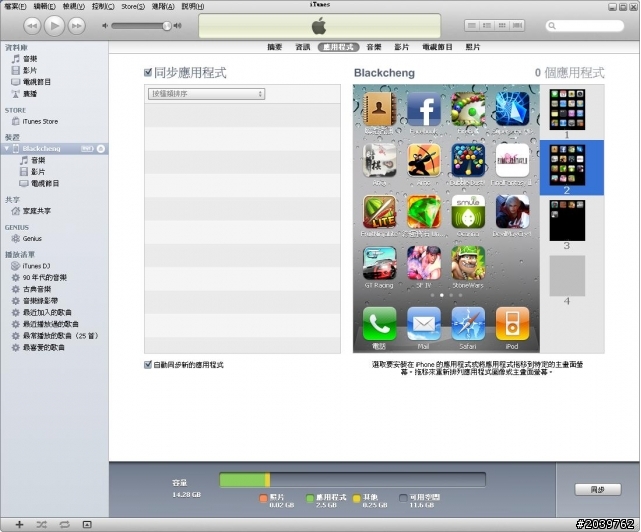Switch to the 摘要 tab

pyautogui.click(x=275, y=47)
